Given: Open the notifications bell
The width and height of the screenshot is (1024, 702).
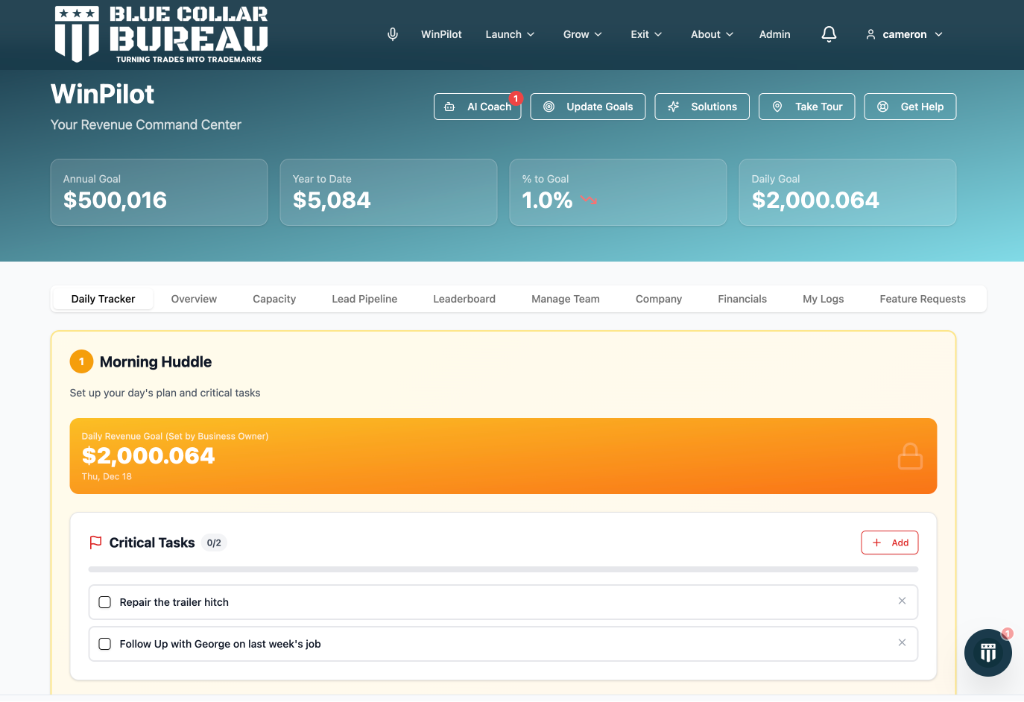Looking at the screenshot, I should tap(829, 34).
